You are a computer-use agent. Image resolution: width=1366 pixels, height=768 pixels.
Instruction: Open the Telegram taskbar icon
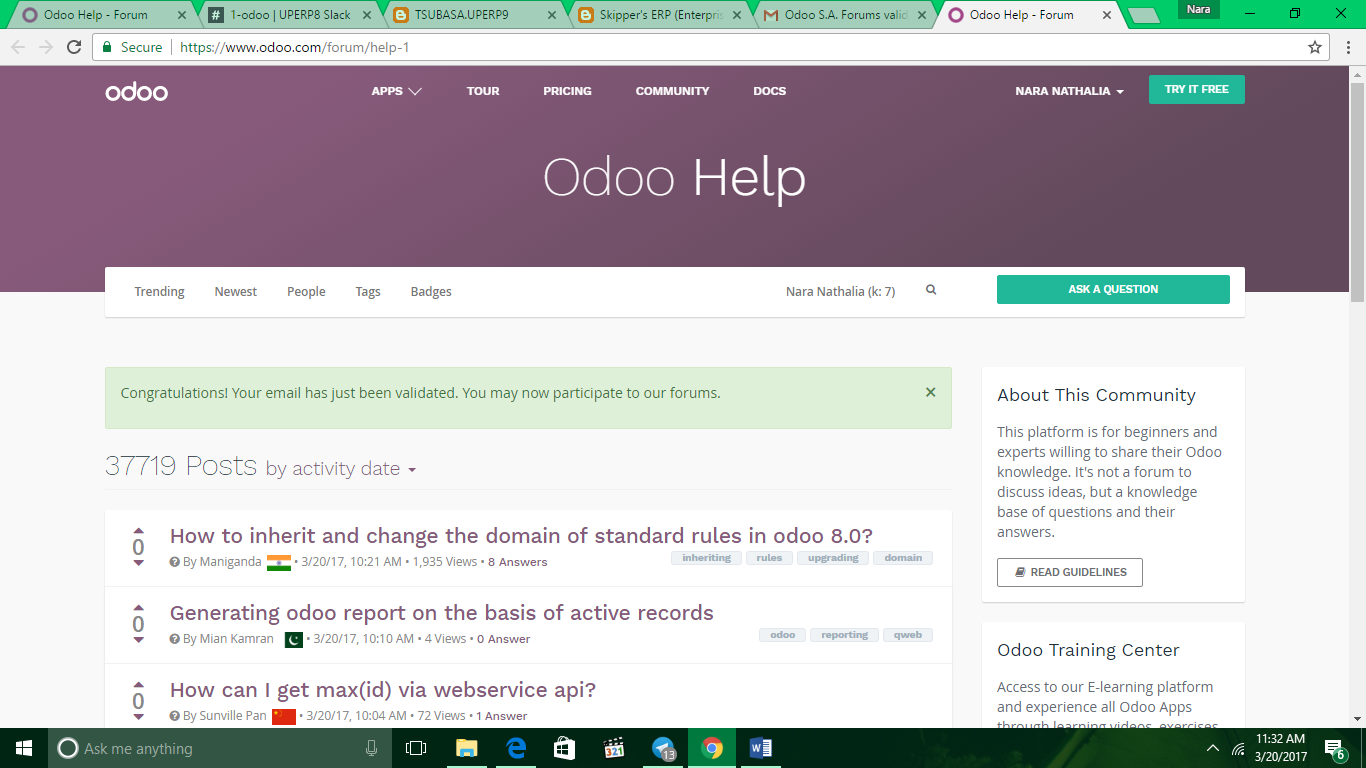(x=663, y=748)
